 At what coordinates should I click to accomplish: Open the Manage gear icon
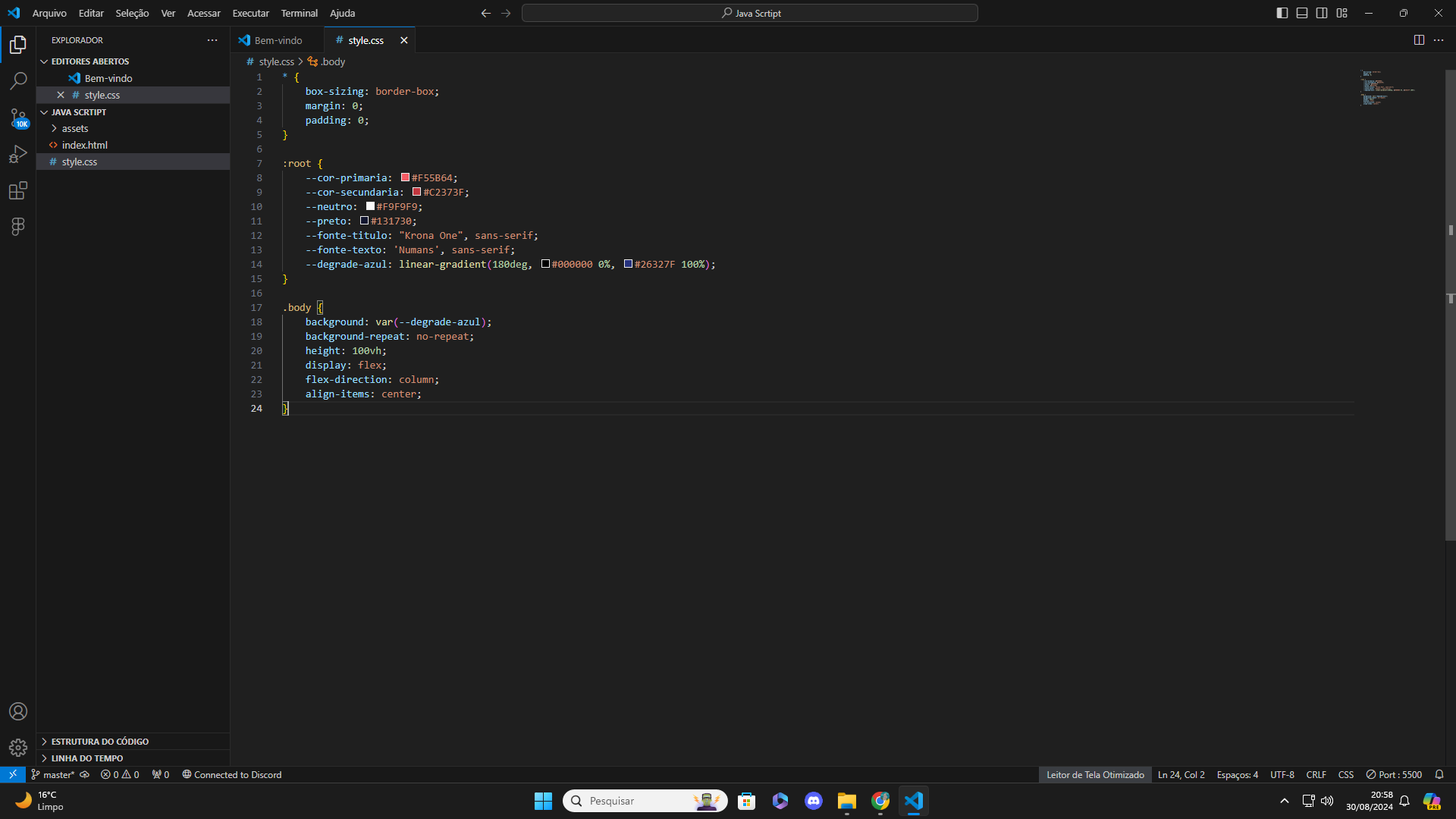point(18,748)
